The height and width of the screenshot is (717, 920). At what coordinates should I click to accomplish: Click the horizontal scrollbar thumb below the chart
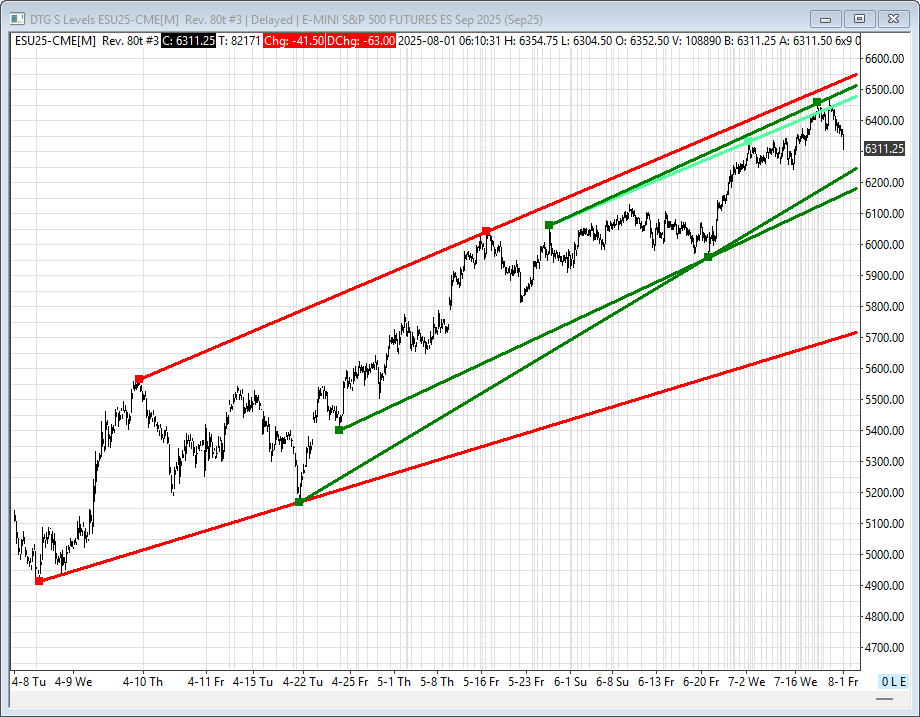coord(884,699)
